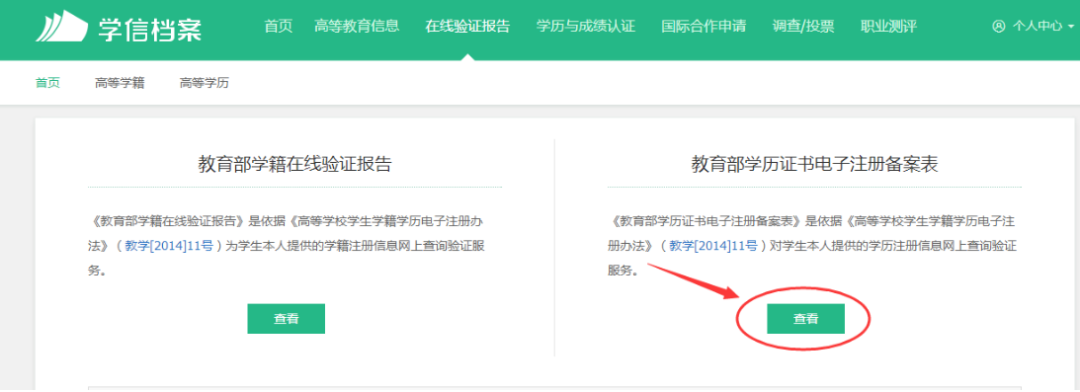Image resolution: width=1080 pixels, height=392 pixels.
Task: Go to 学历与成绩认证
Action: click(x=585, y=27)
